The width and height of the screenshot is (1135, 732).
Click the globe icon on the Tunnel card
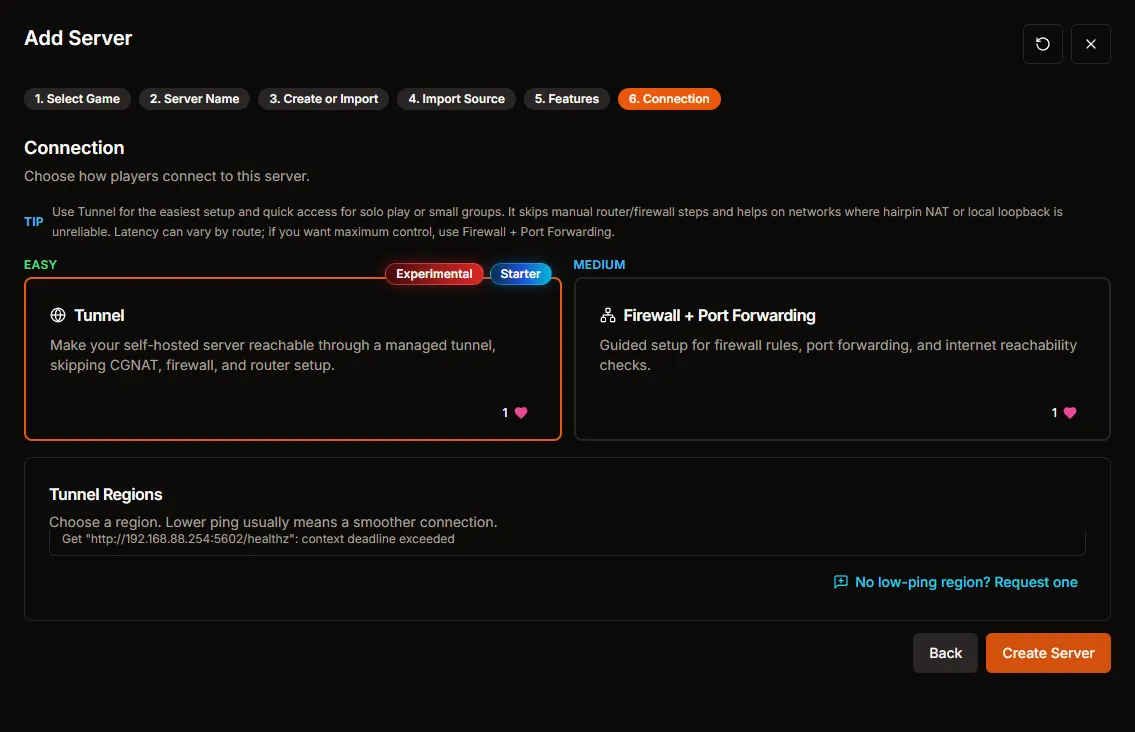[x=57, y=315]
